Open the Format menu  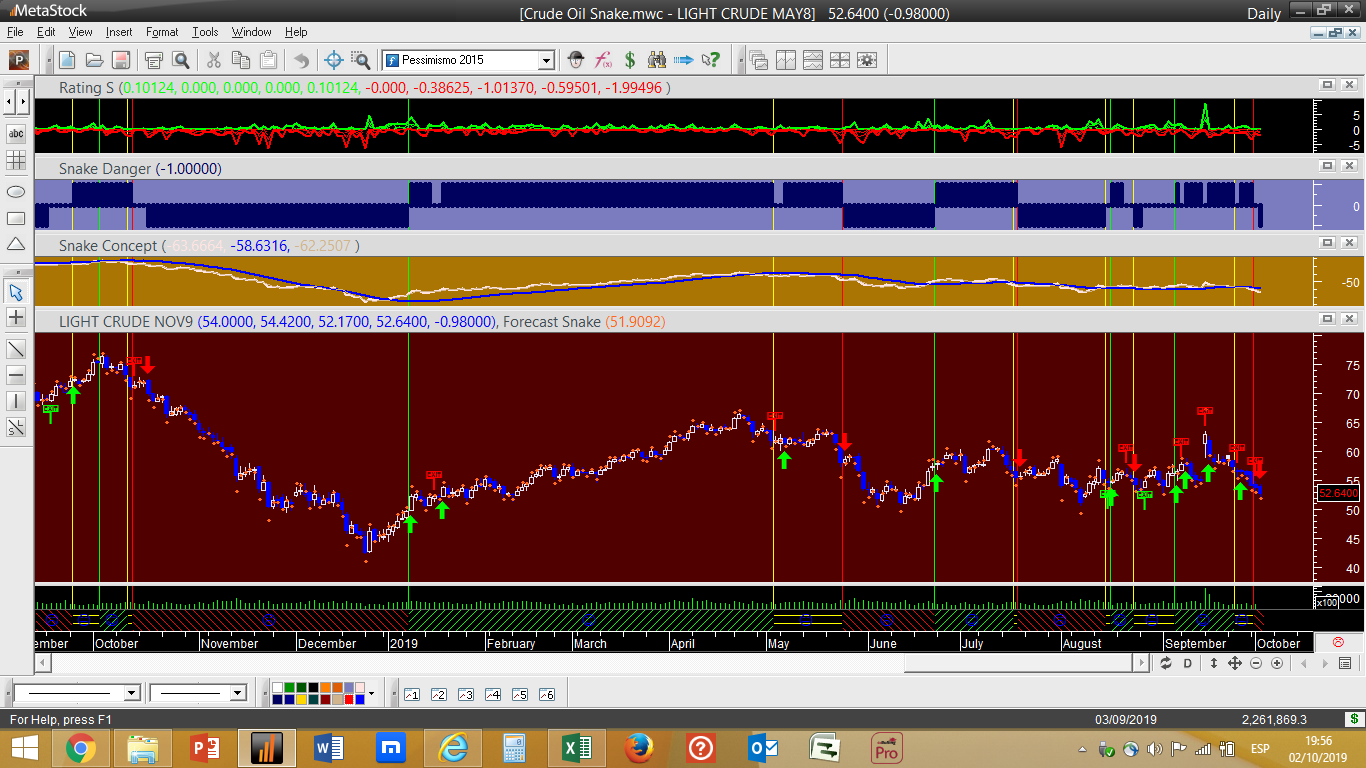[162, 32]
